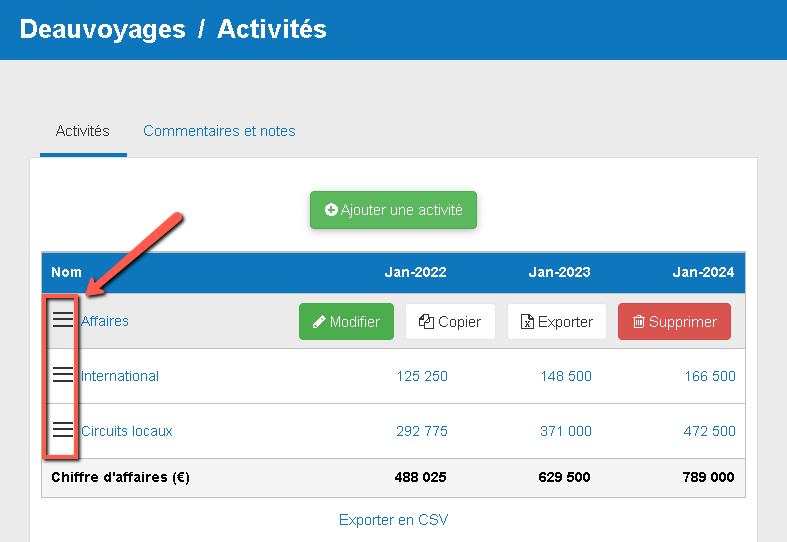Image resolution: width=787 pixels, height=542 pixels.
Task: Switch to the Activités tab
Action: [x=83, y=131]
